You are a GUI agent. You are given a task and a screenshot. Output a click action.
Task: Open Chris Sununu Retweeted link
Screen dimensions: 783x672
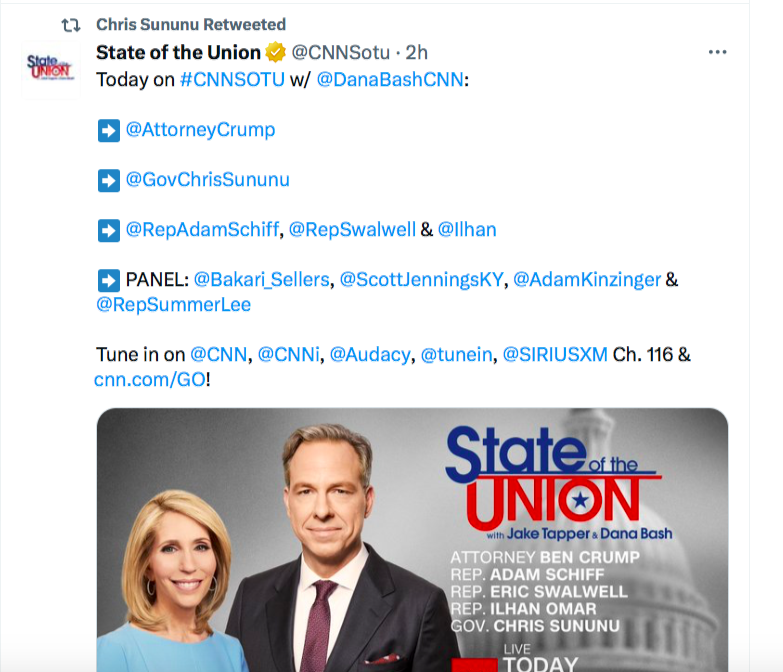coord(191,24)
